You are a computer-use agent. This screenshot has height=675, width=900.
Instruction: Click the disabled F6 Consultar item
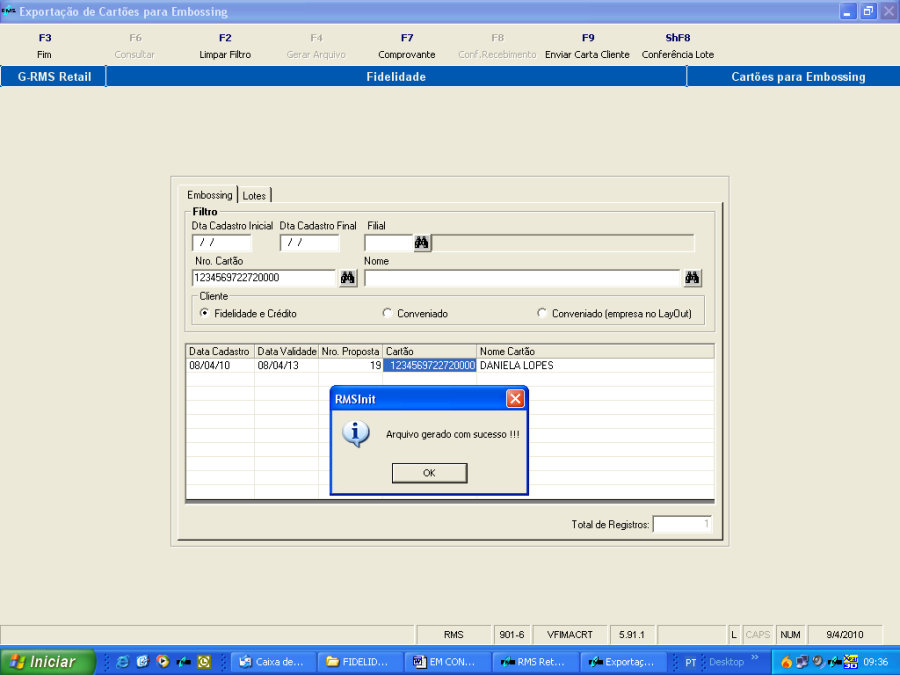coord(135,46)
